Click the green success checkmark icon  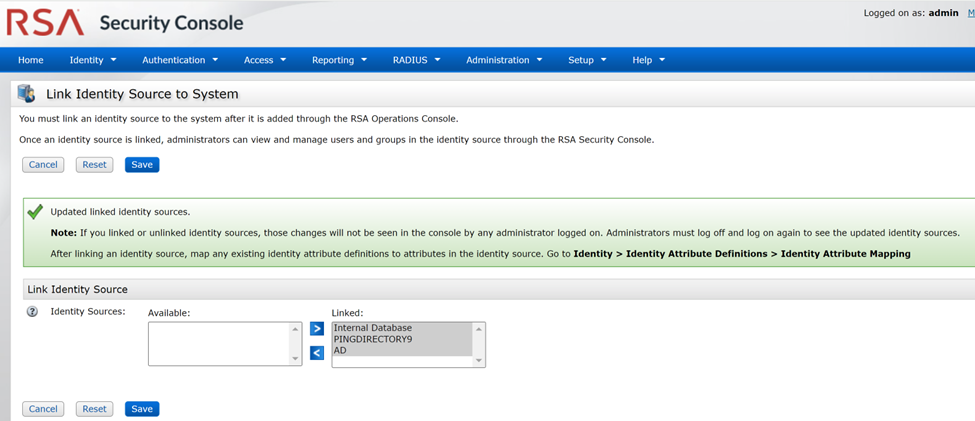tap(35, 212)
